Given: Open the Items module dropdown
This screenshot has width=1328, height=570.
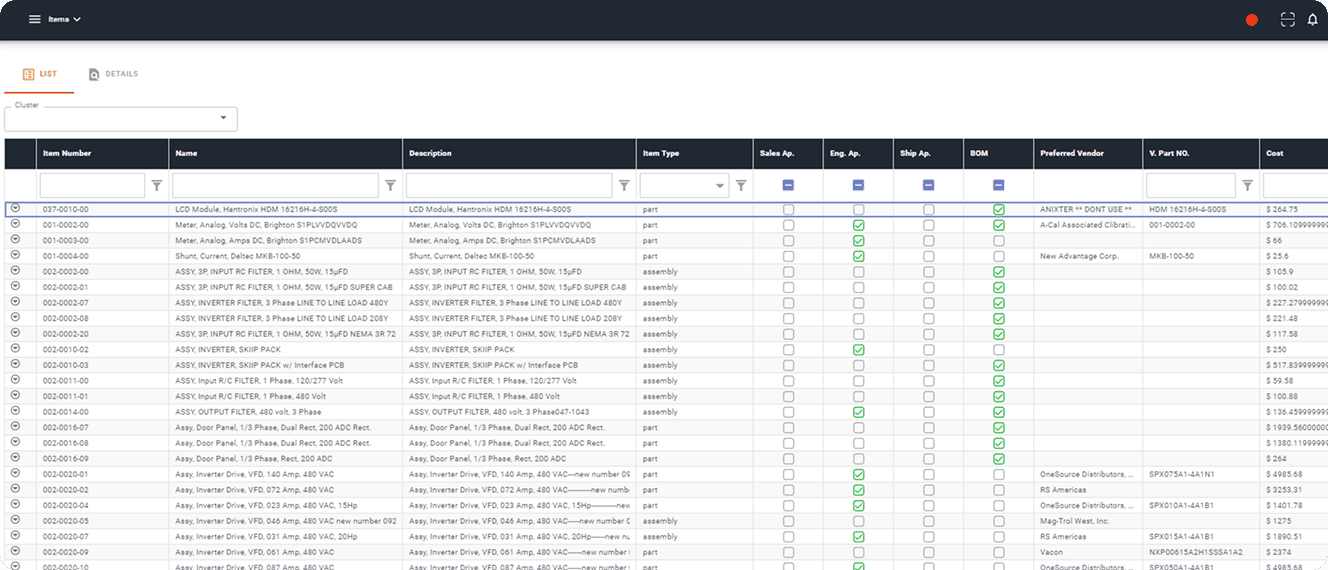Looking at the screenshot, I should pos(65,19).
